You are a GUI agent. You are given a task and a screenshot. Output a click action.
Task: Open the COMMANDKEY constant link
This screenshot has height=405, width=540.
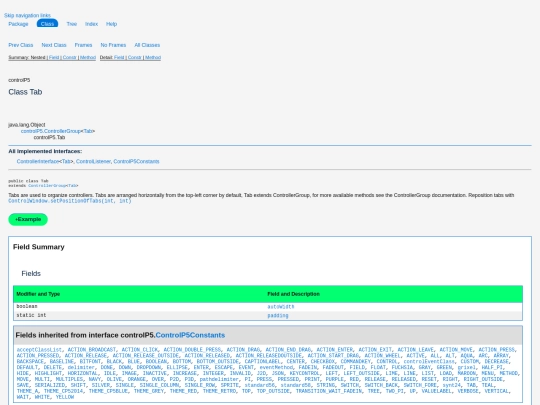356,362
